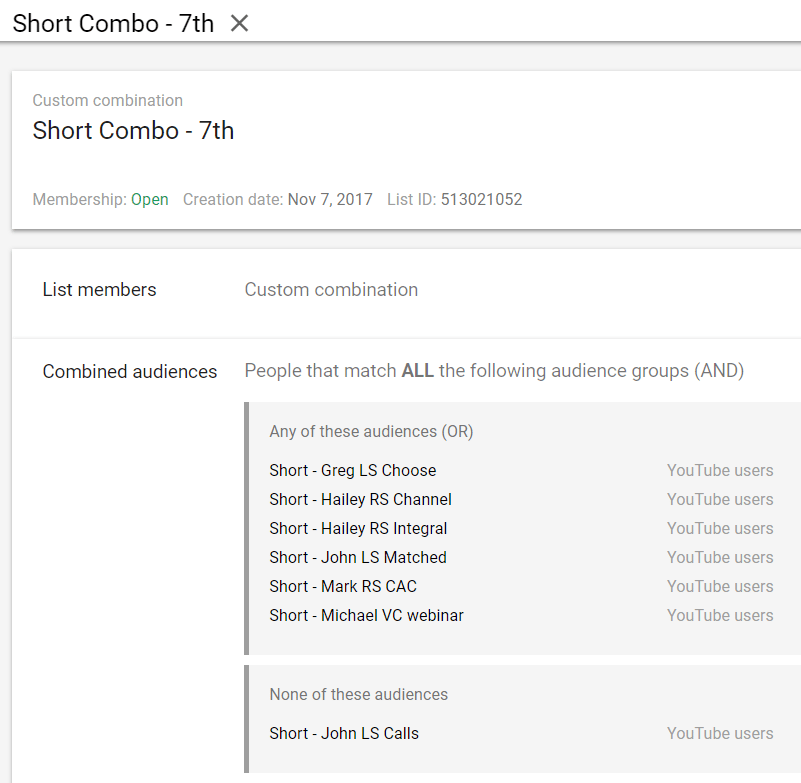Viewport: 801px width, 783px height.
Task: Select Short - Hailey RS Integral audience
Action: (x=358, y=528)
